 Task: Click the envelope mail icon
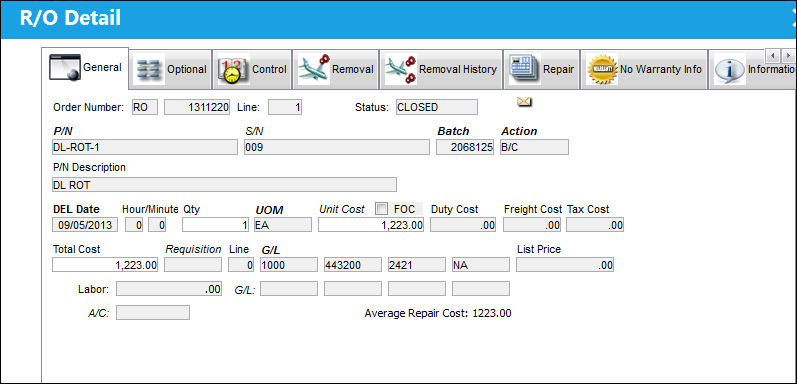(x=524, y=102)
